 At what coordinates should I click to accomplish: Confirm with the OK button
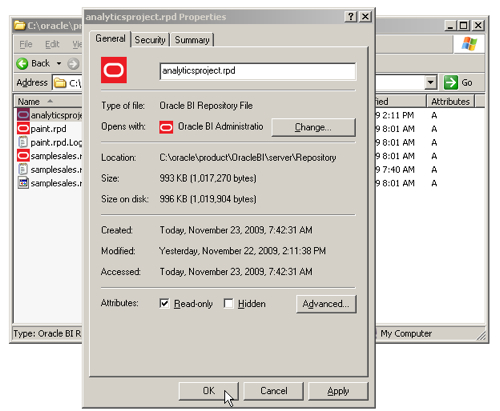click(209, 391)
